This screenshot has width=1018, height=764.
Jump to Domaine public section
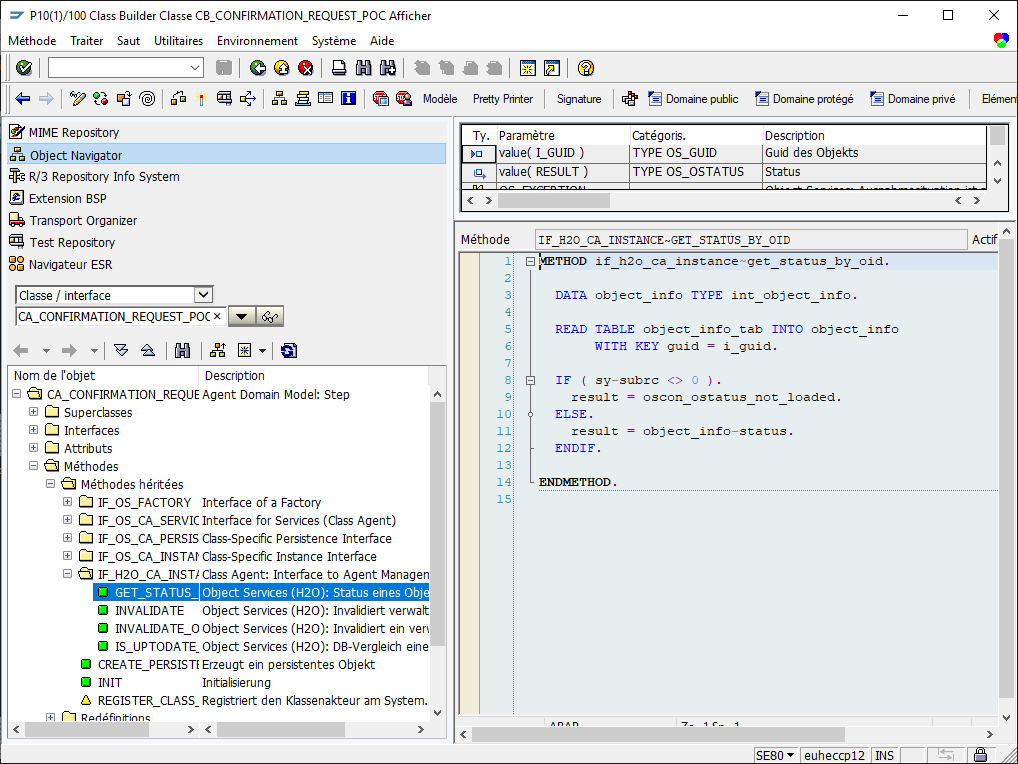pos(694,99)
